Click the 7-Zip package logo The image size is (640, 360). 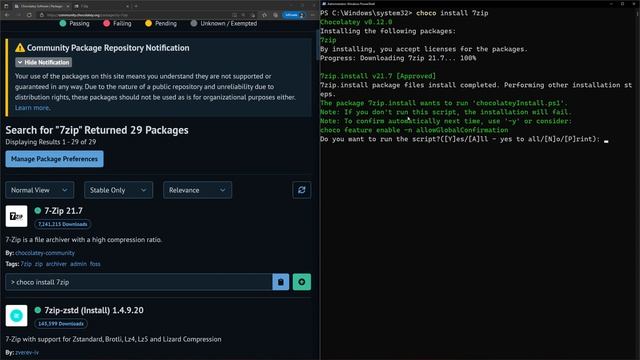click(16, 216)
